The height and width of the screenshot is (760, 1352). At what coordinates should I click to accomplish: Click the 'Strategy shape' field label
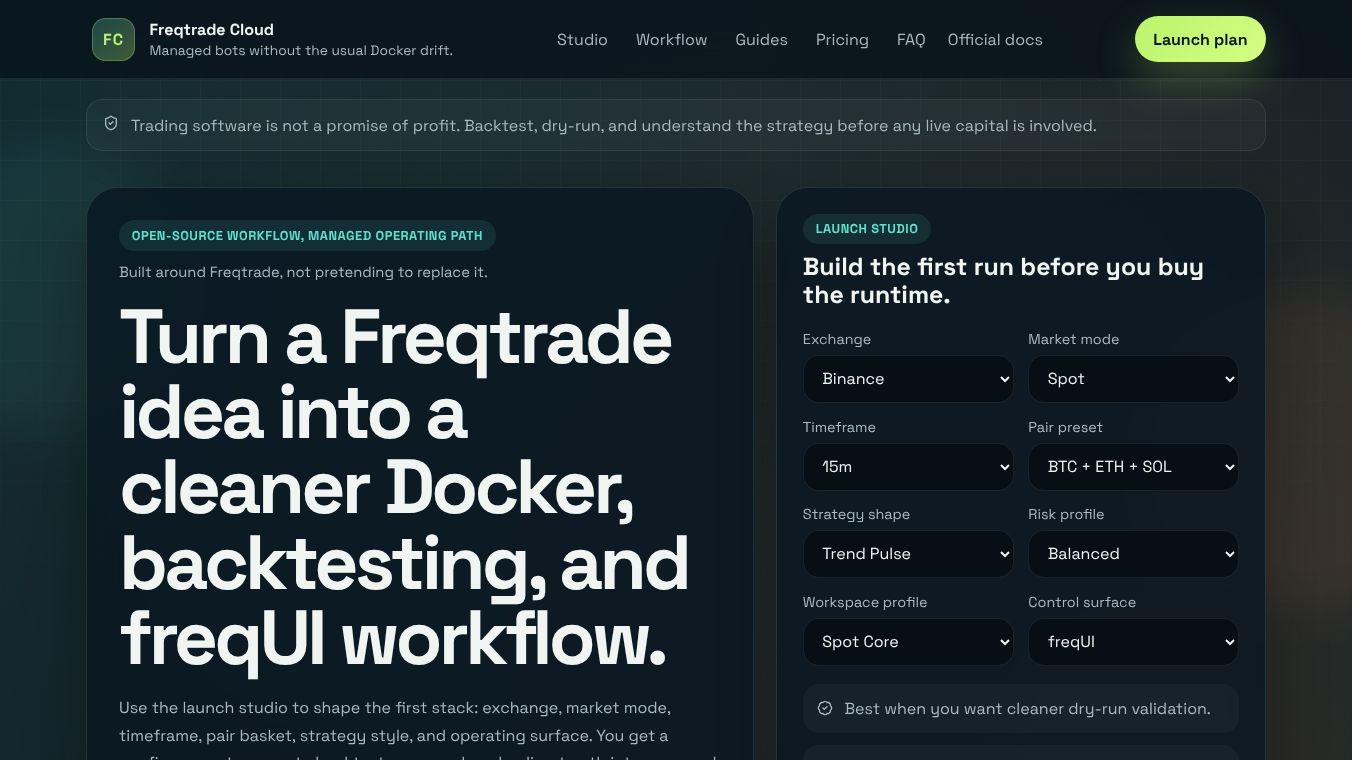(x=856, y=514)
